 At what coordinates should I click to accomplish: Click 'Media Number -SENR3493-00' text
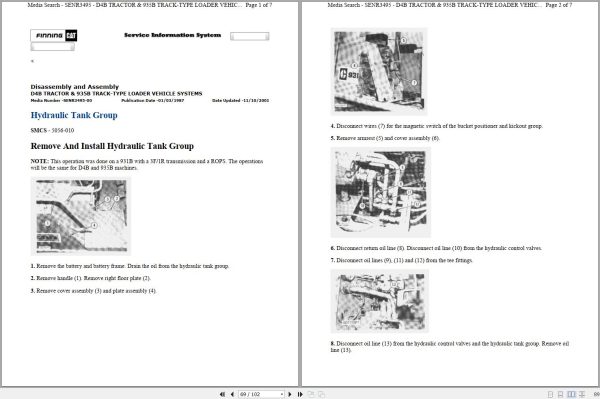tap(61, 101)
